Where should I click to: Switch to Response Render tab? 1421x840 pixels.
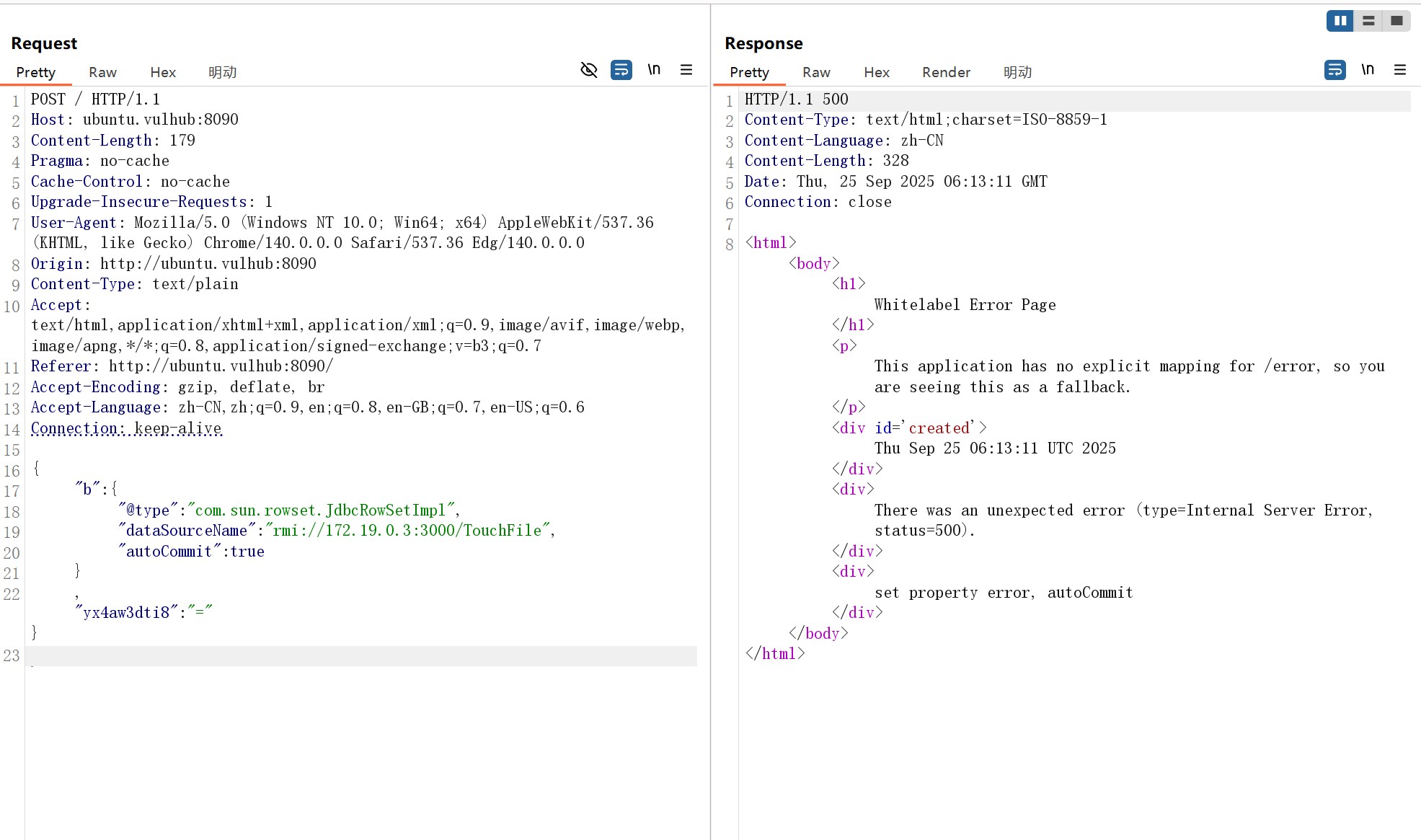coord(946,72)
